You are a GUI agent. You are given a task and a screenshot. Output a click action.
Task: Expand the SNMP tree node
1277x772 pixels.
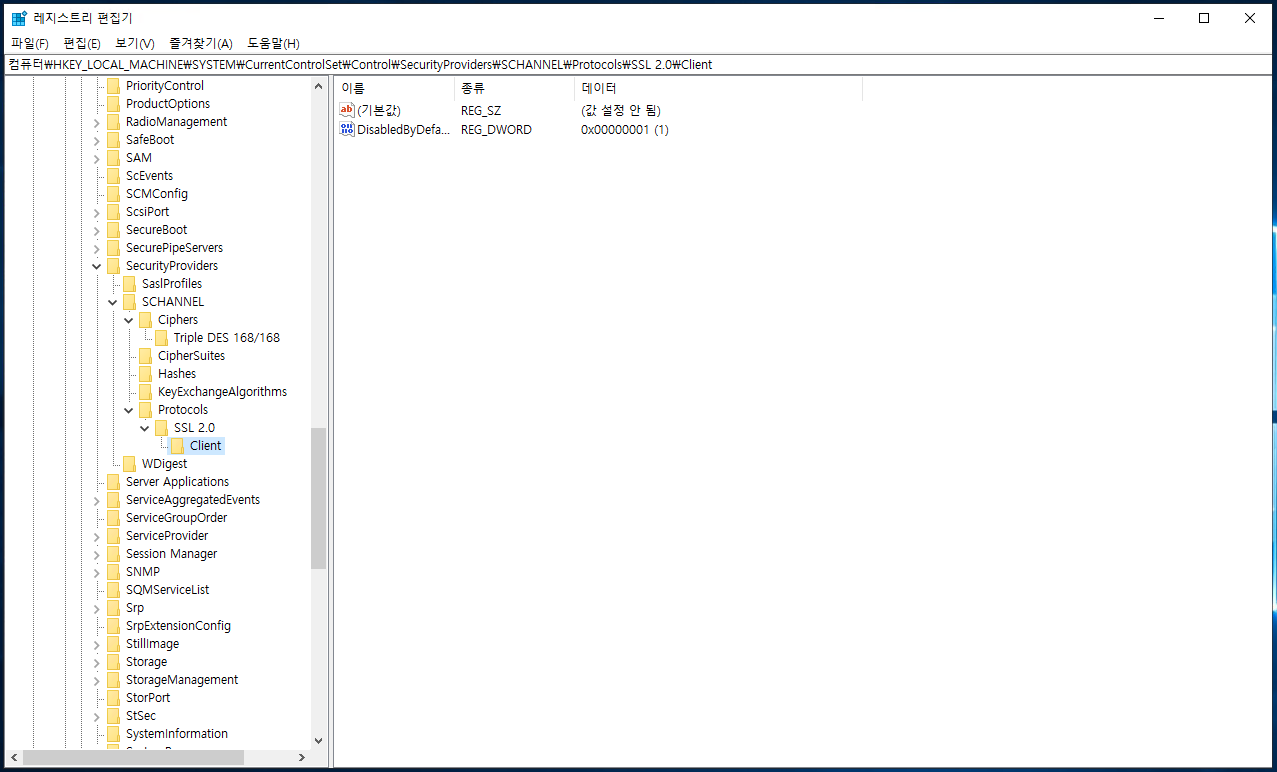[x=97, y=572]
